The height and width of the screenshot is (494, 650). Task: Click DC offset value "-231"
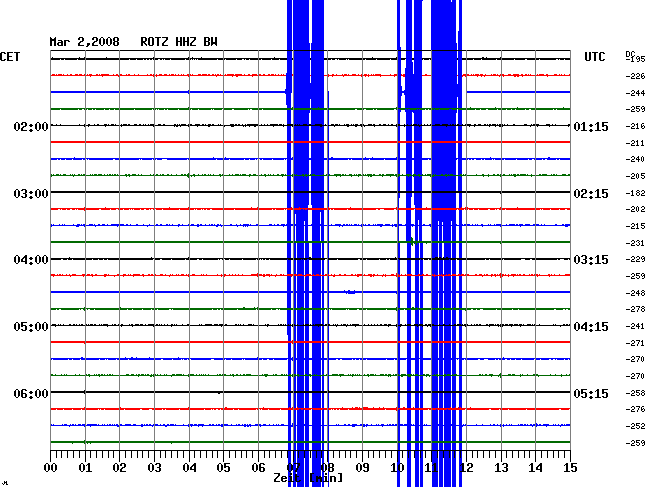pyautogui.click(x=635, y=243)
